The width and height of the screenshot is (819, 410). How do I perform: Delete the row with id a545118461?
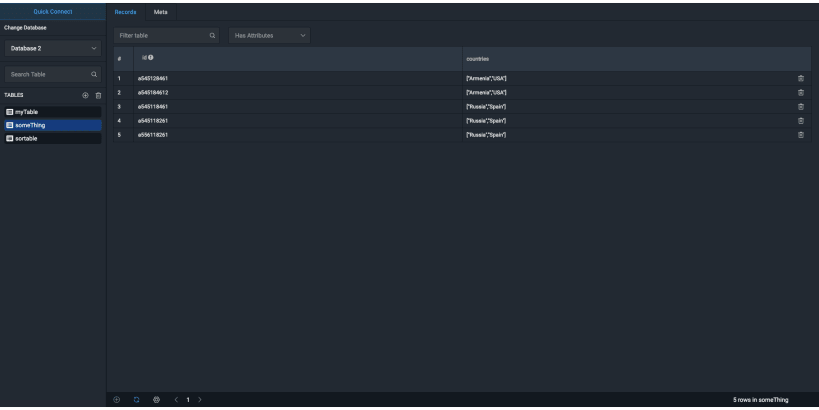[x=801, y=107]
